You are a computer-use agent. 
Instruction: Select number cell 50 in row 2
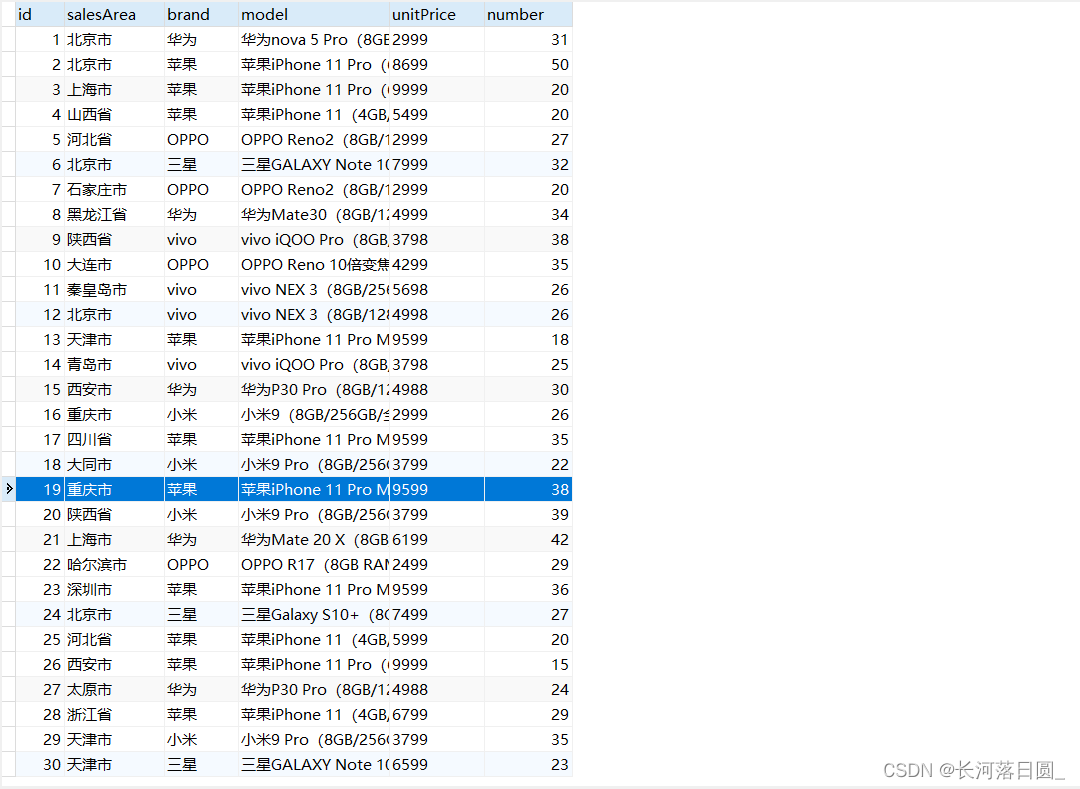(528, 65)
